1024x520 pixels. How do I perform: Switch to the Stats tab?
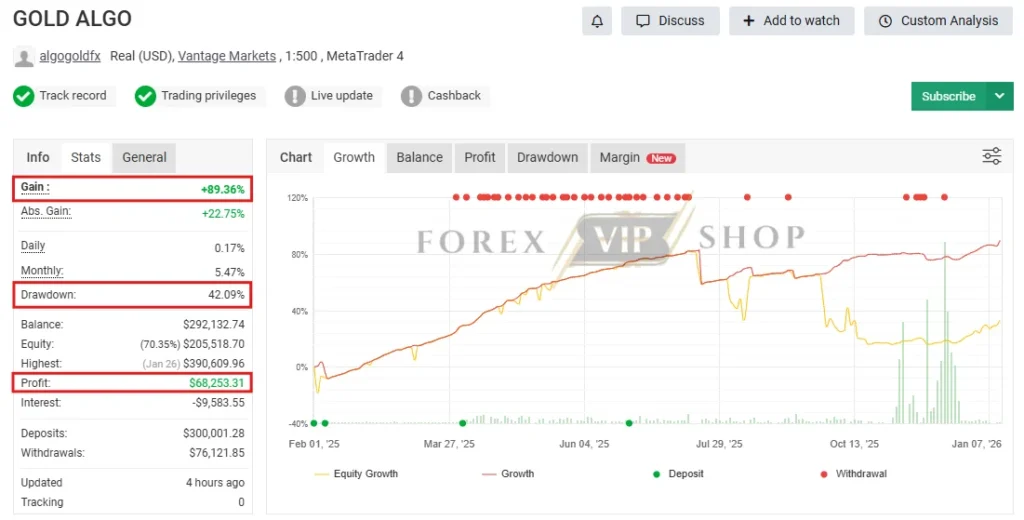[x=86, y=157]
